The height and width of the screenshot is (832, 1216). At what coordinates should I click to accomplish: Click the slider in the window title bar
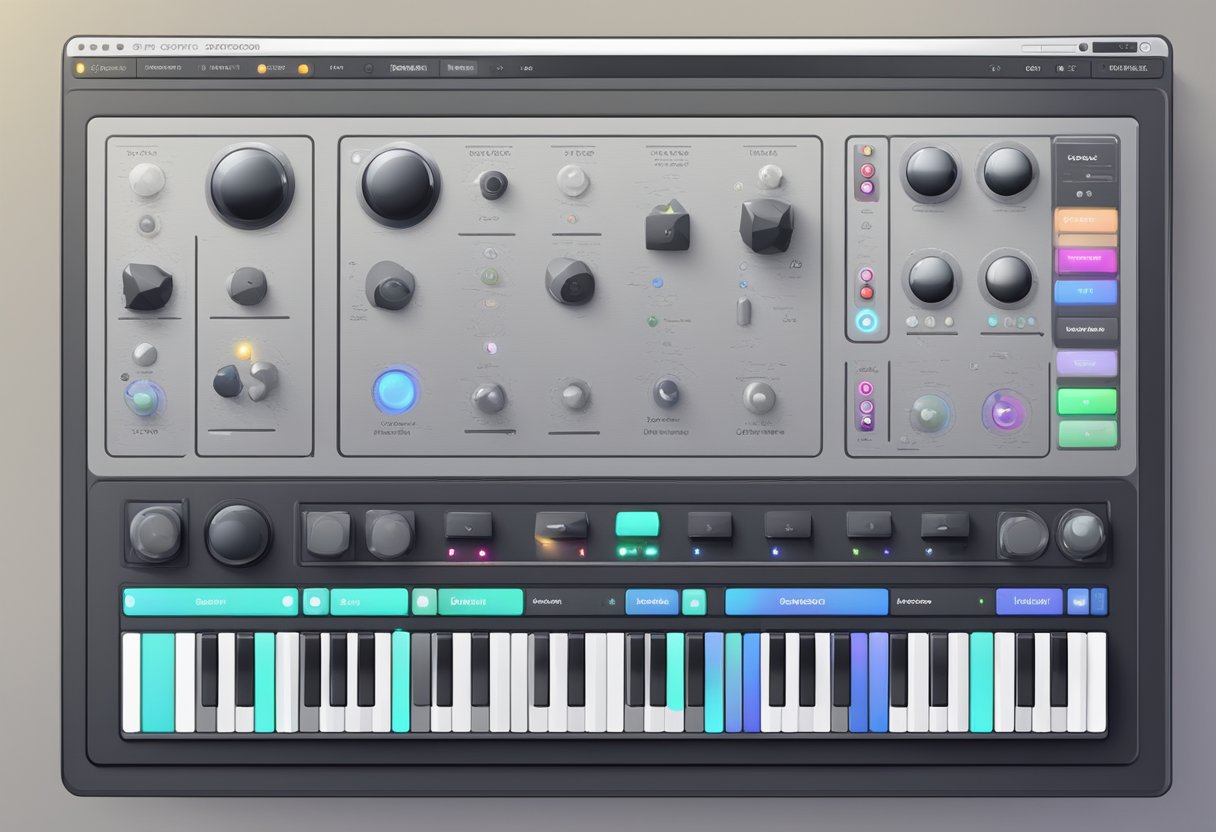coord(1052,47)
